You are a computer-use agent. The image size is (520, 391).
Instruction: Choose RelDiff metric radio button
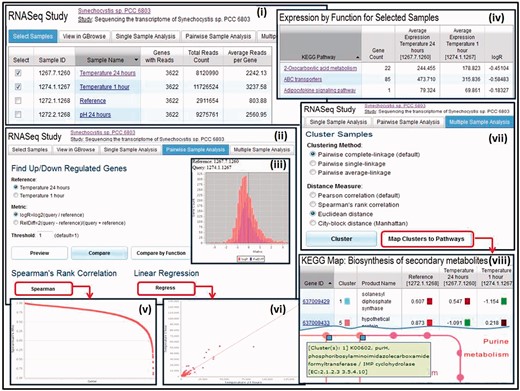point(15,223)
